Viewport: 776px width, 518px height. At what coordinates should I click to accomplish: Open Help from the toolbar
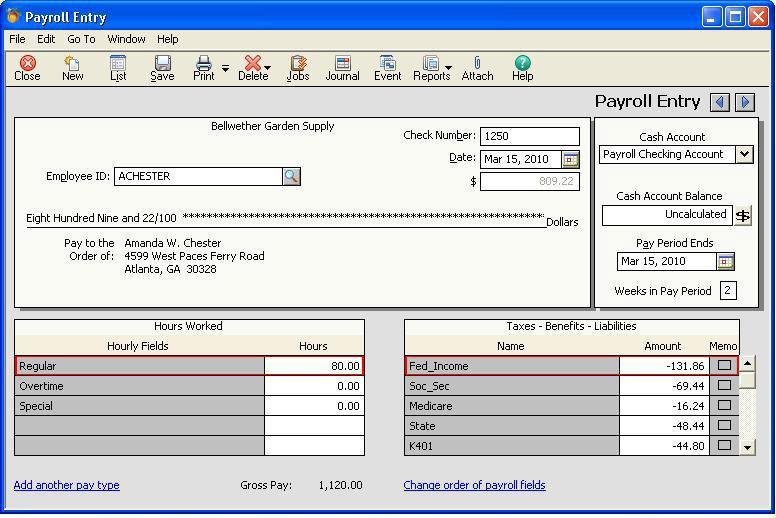pyautogui.click(x=523, y=68)
